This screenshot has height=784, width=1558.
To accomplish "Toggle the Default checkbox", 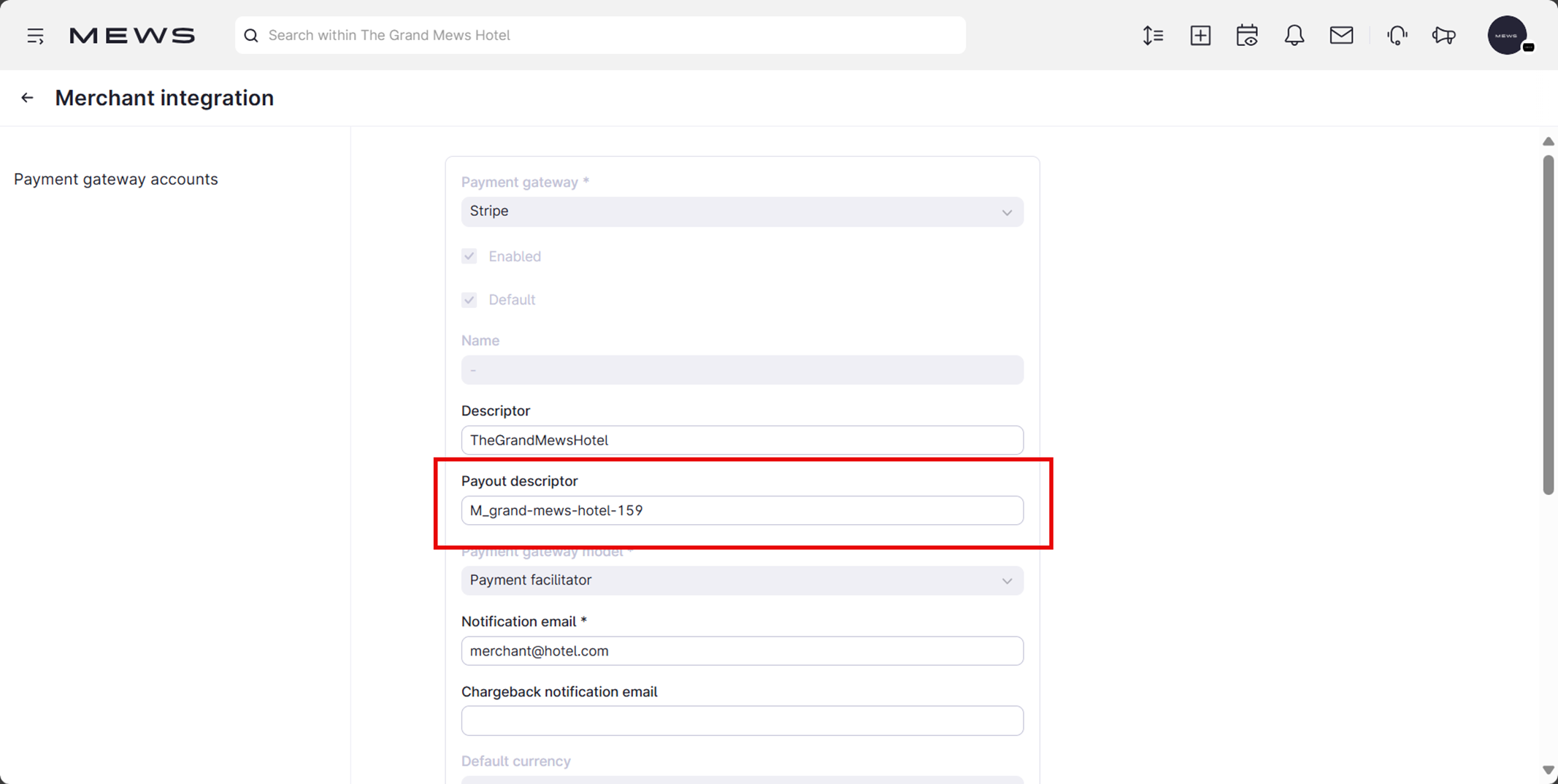I will [469, 299].
